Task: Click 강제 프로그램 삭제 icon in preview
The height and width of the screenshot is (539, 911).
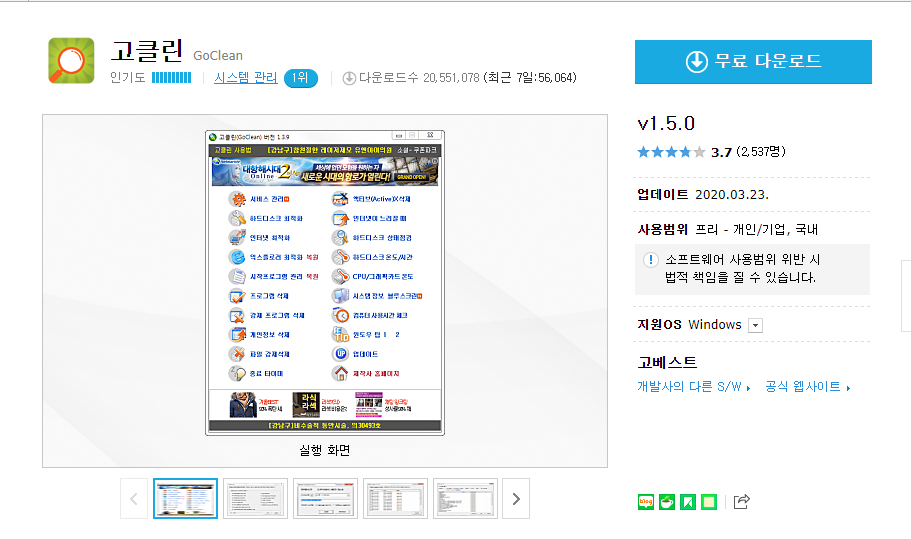Action: click(x=237, y=315)
